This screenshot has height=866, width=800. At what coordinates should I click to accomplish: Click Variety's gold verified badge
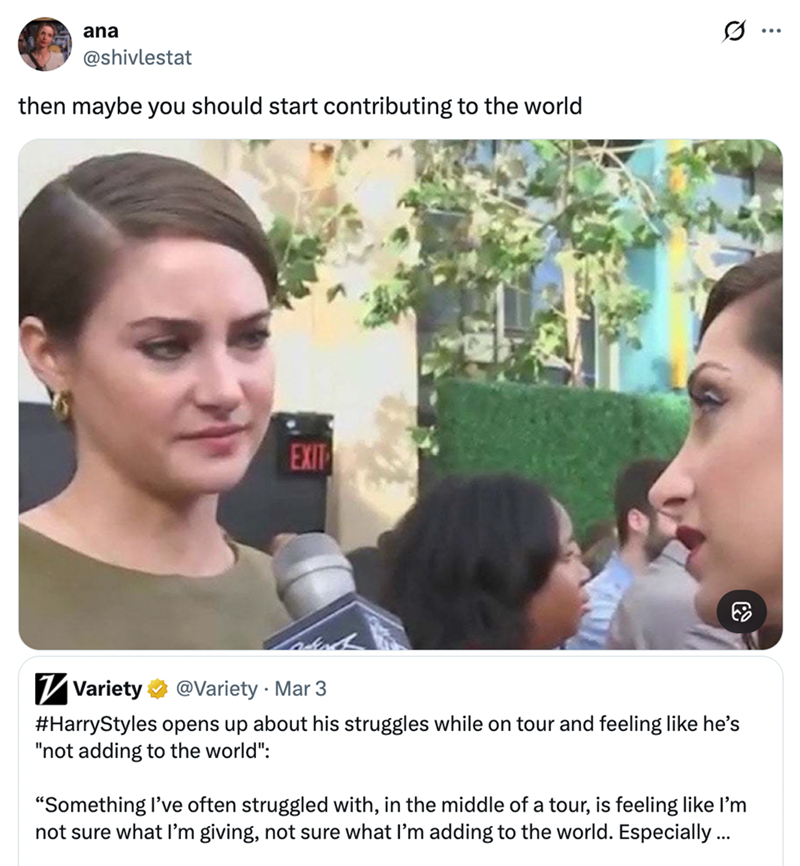(158, 688)
